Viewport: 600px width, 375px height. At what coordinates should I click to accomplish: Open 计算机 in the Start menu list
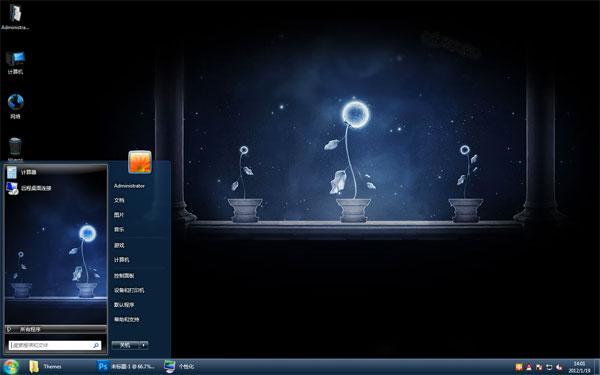click(x=122, y=260)
